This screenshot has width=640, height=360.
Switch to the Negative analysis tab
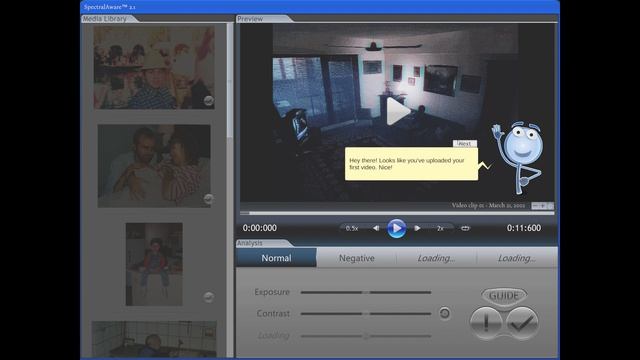pos(356,258)
